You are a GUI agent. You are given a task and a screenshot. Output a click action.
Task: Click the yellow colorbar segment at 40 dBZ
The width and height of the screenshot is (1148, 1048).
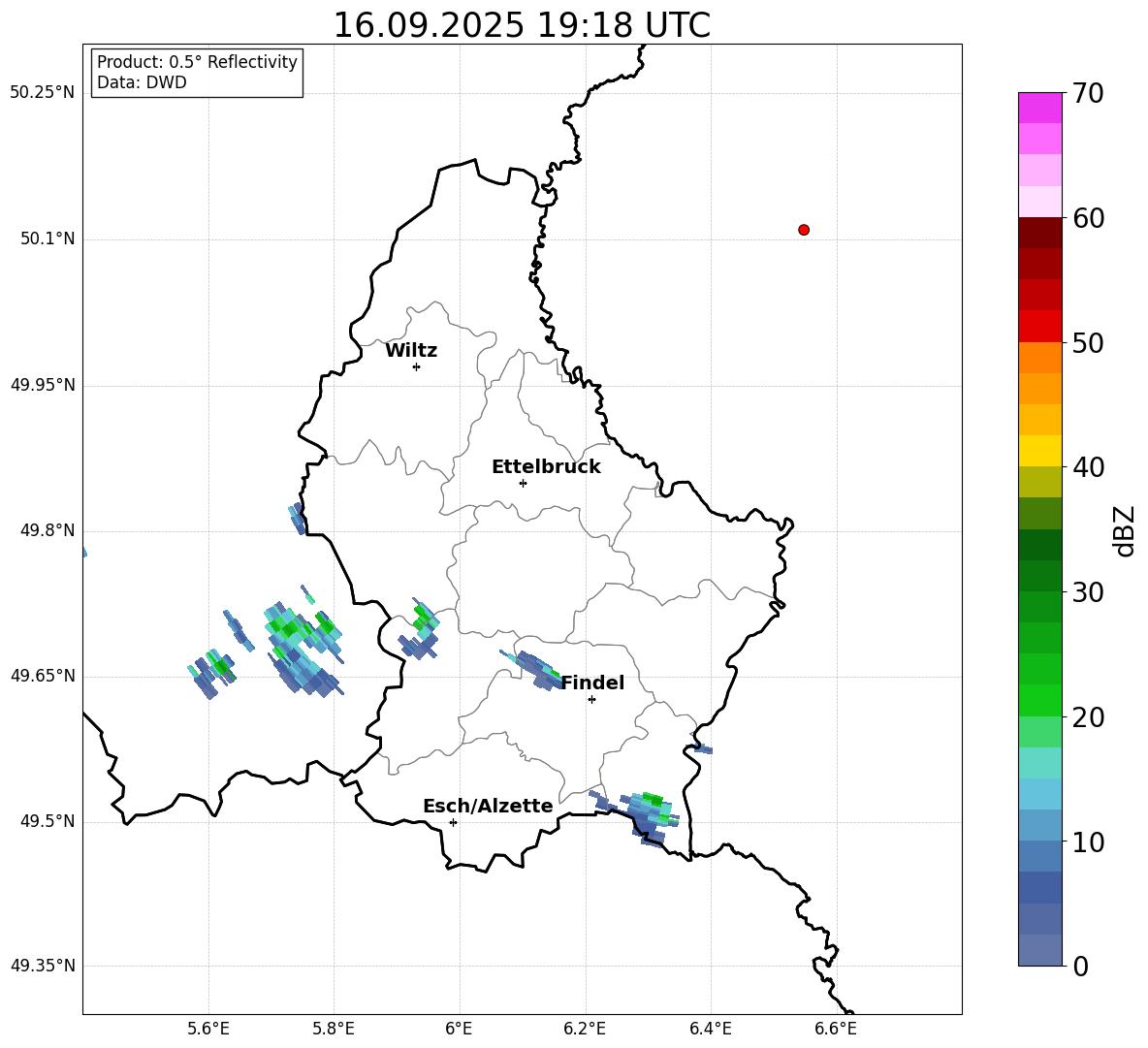pos(1039,451)
